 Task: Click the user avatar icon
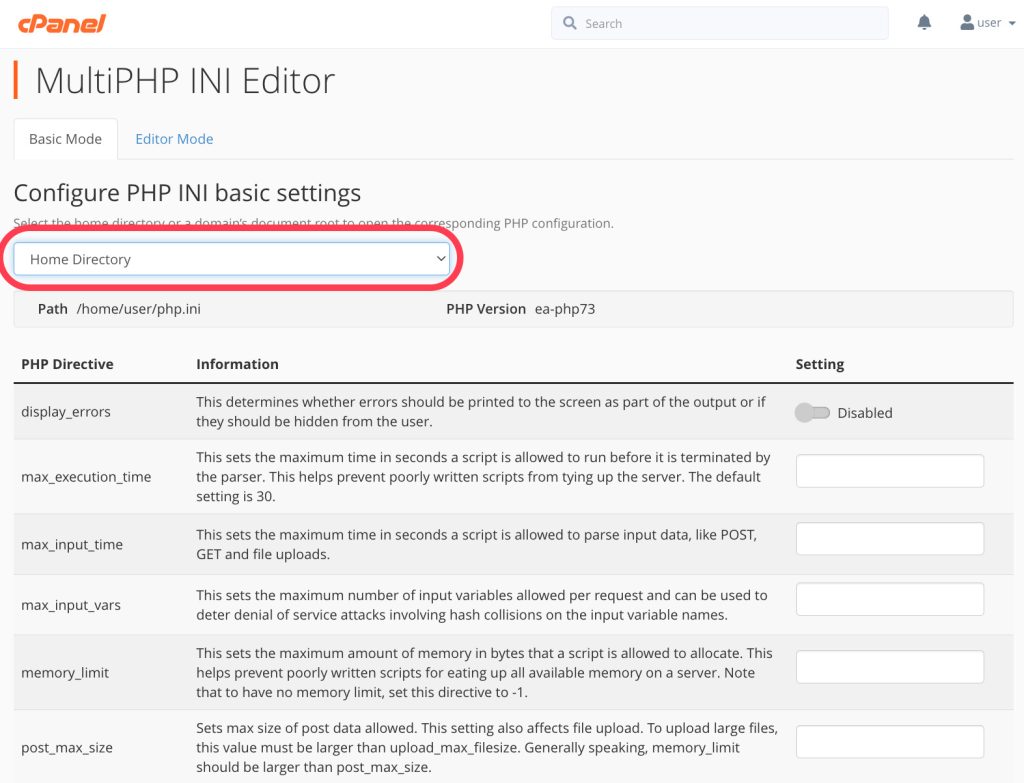coord(967,23)
